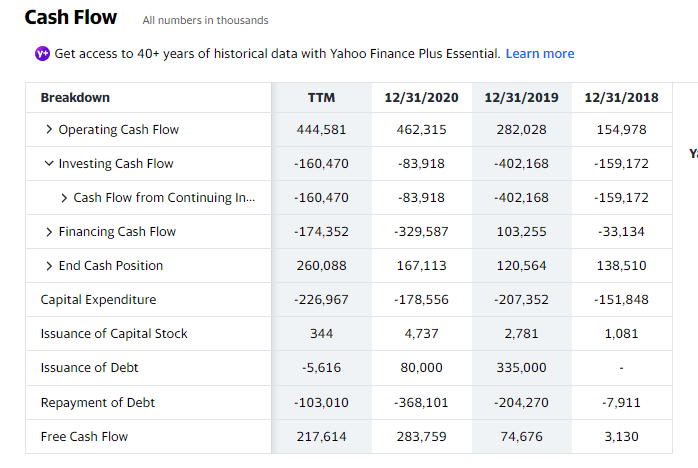
Task: Click TTM Operating Cash Flow value 444,581
Action: coord(322,130)
